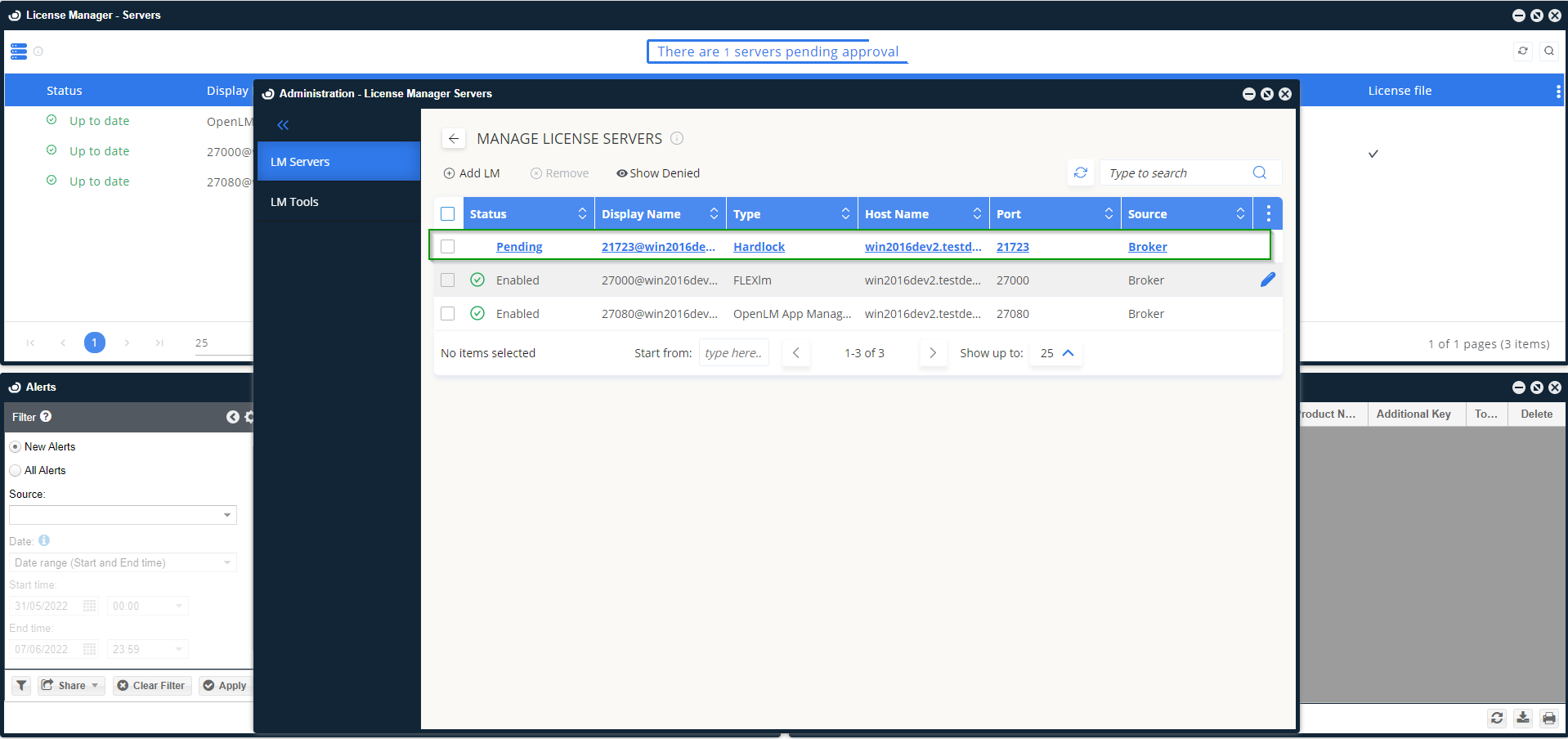Image resolution: width=1568 pixels, height=739 pixels.
Task: Select LM Servers in the sidebar
Action: pyautogui.click(x=300, y=162)
